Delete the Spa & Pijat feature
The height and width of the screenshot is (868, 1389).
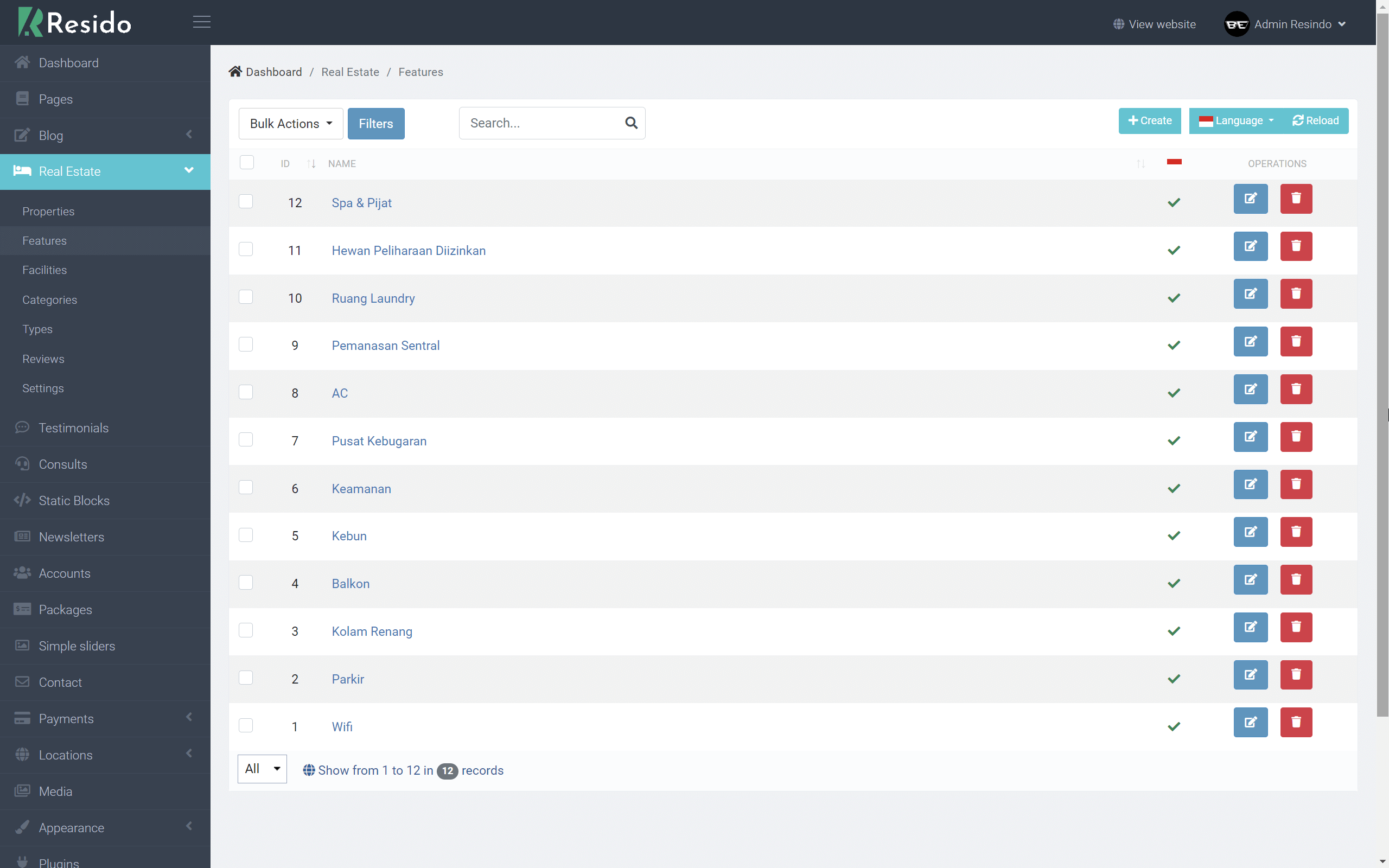click(1296, 198)
